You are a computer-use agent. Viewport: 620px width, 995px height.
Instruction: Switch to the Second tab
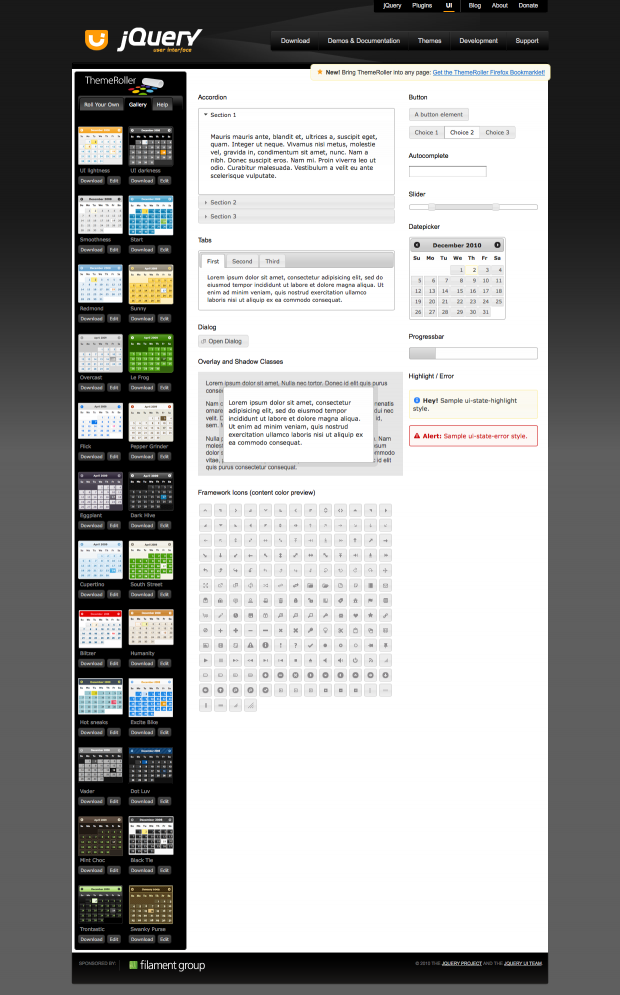pyautogui.click(x=242, y=261)
